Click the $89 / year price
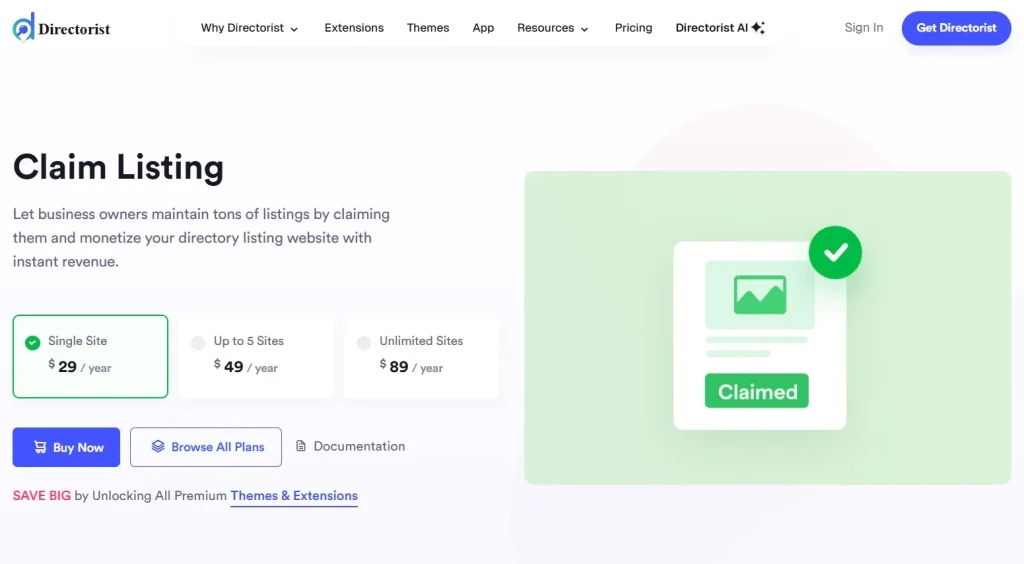Screen dimensions: 1024x564 point(411,366)
